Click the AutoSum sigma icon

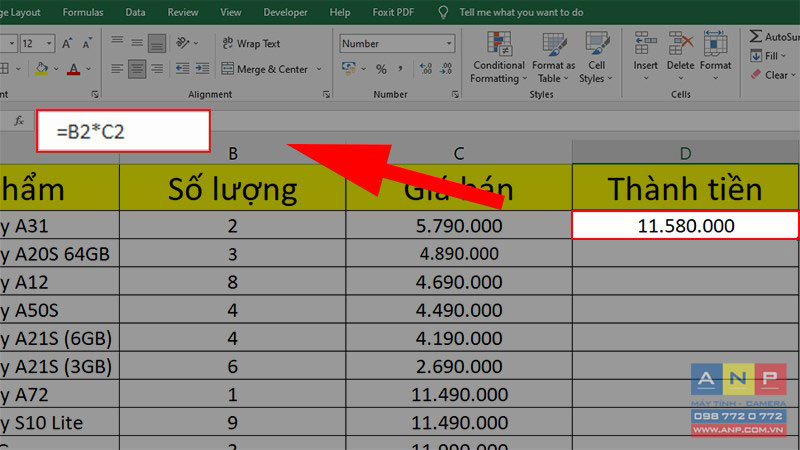(756, 36)
